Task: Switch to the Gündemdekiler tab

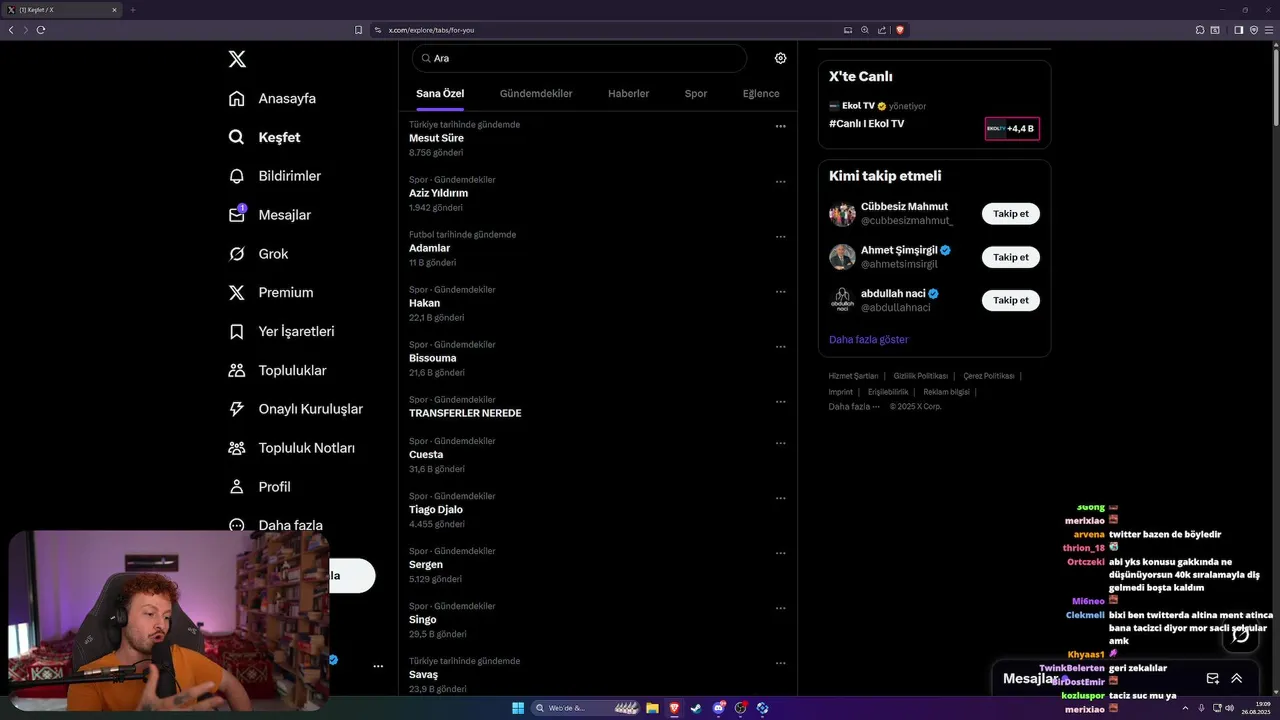Action: 536,93
